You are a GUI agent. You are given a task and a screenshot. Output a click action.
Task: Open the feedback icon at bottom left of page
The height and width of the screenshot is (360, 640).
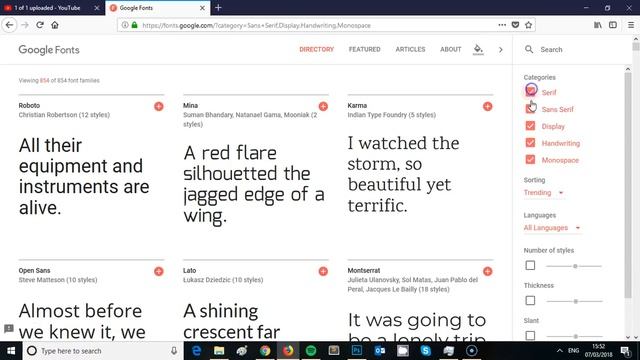9,328
